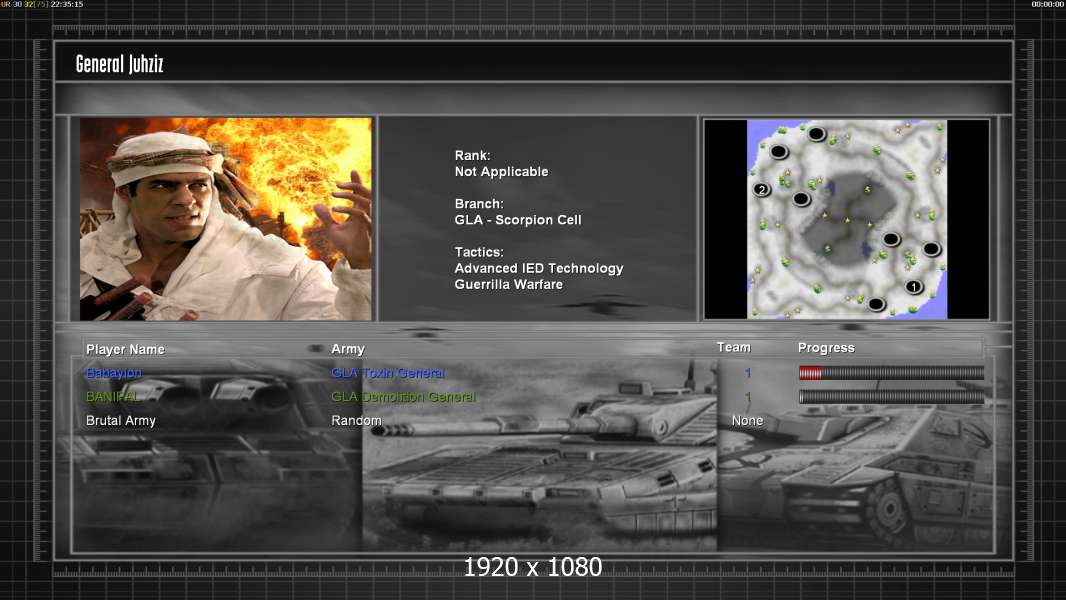Click 'Random' army for Brutal Army

pos(356,421)
